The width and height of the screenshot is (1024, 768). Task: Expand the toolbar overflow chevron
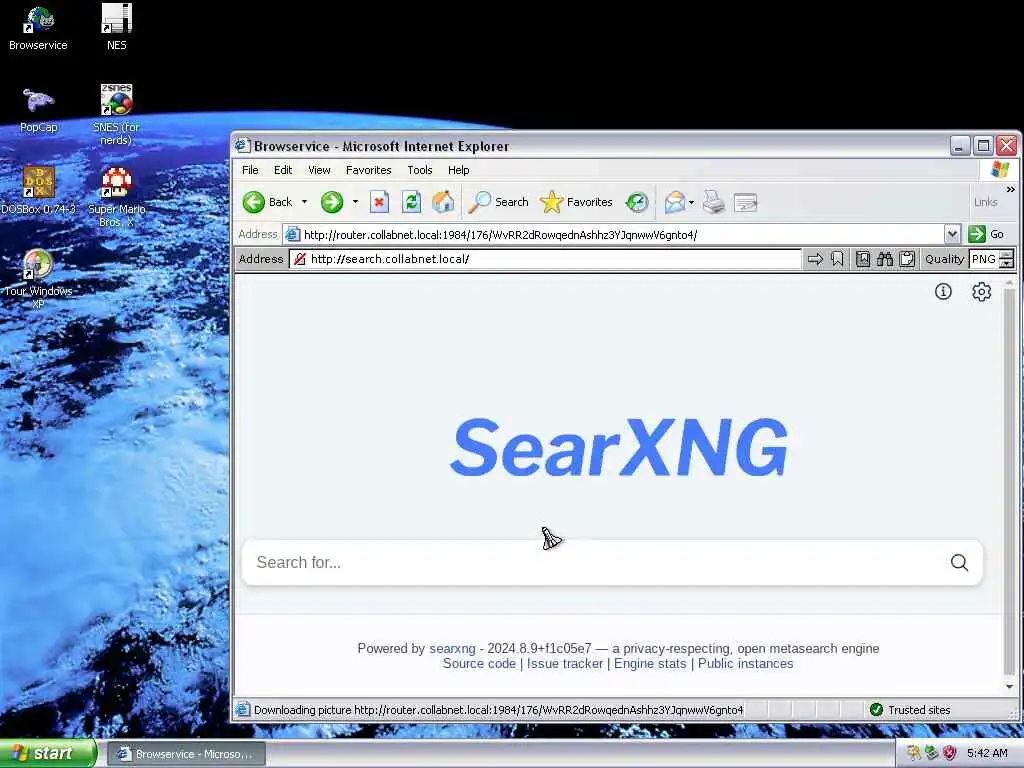pos(1010,189)
